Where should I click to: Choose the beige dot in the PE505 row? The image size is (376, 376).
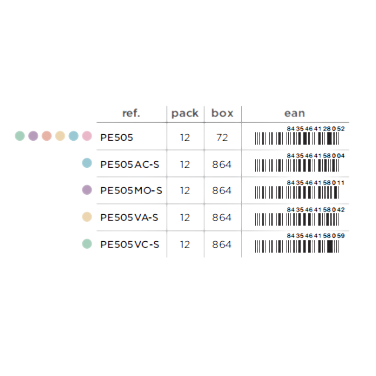(x=60, y=136)
